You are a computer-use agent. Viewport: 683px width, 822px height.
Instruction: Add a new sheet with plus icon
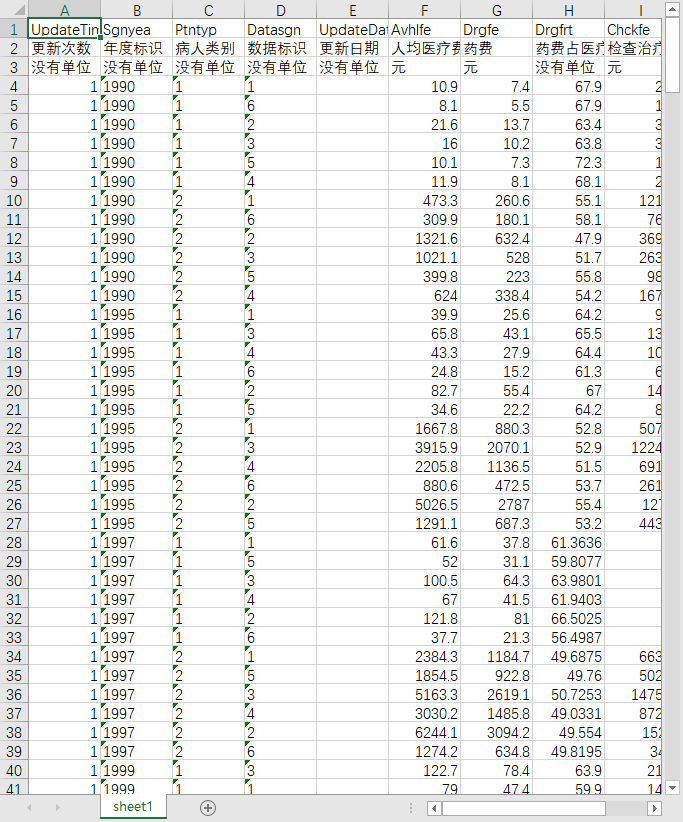pos(208,808)
